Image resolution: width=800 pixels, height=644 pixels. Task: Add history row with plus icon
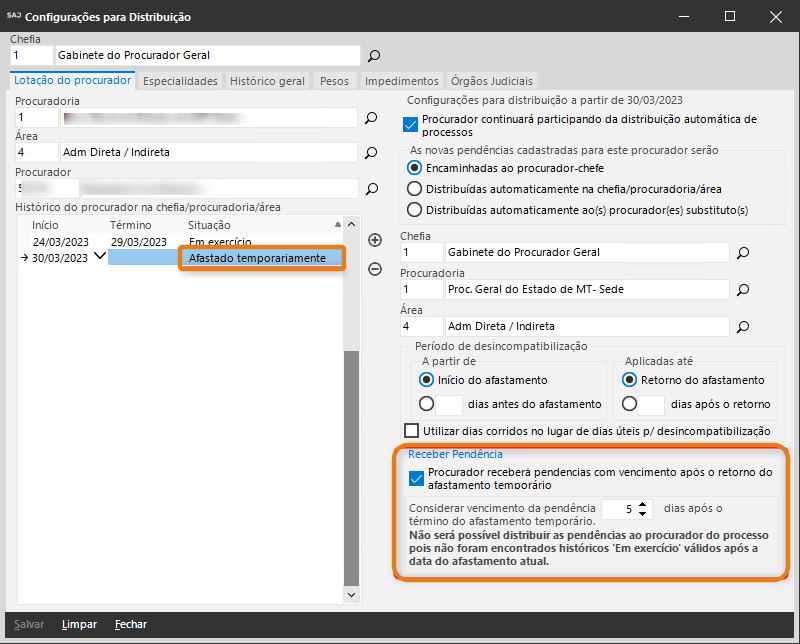pyautogui.click(x=375, y=240)
